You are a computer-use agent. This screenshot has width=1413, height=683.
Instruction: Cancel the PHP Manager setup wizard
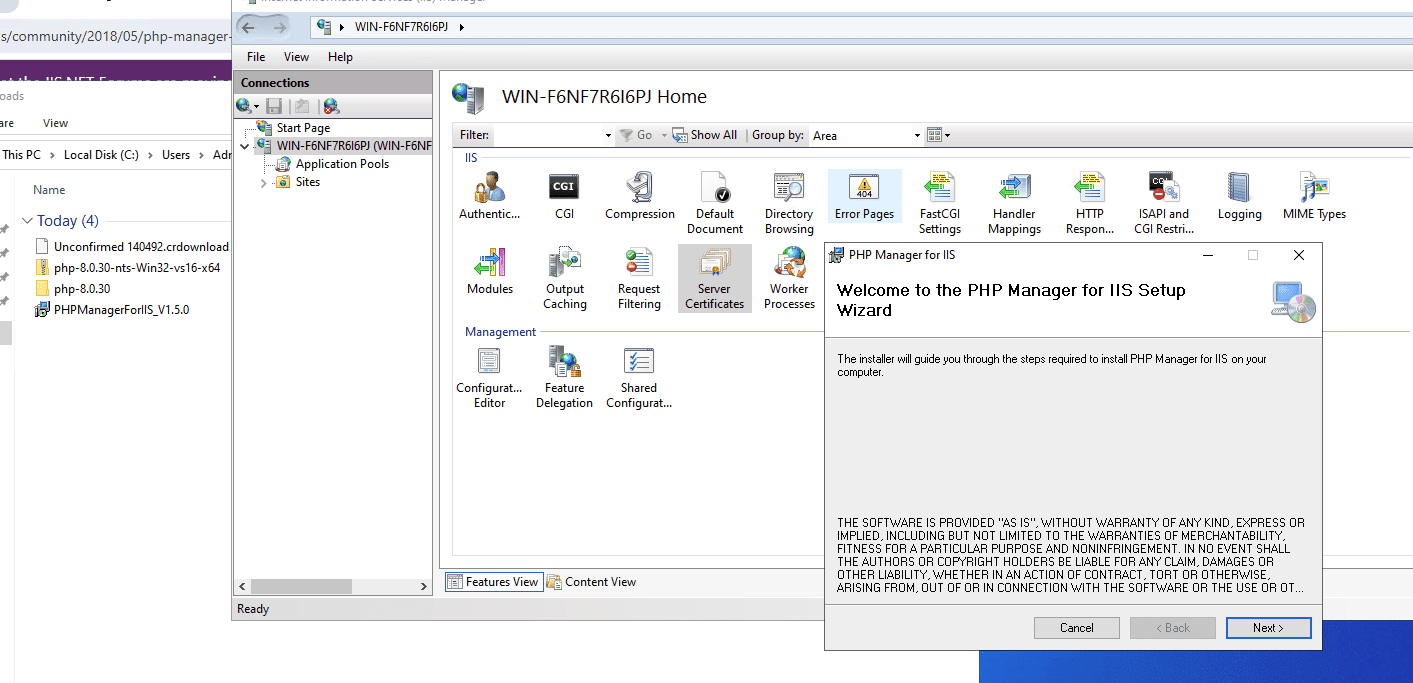[1076, 628]
